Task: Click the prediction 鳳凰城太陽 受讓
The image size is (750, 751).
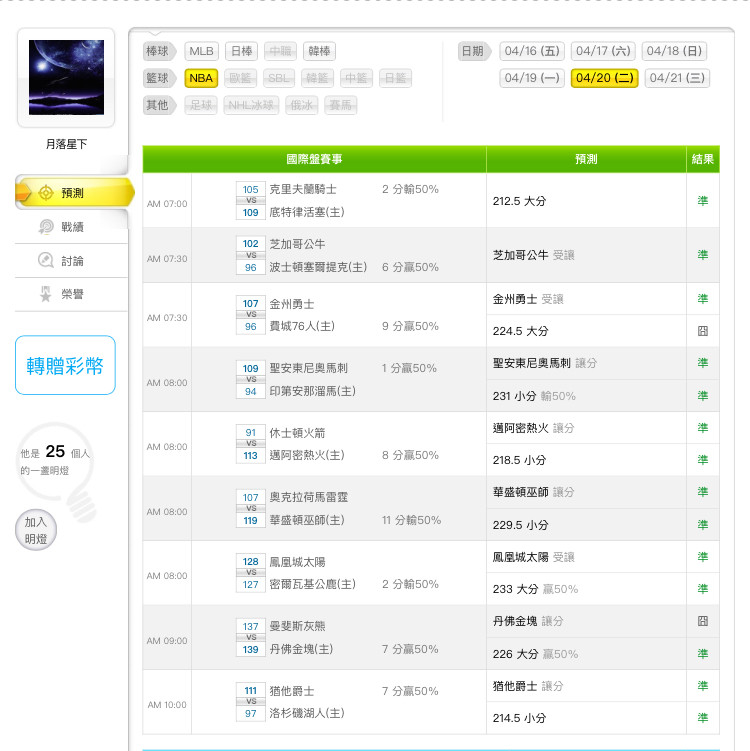Action: click(534, 557)
